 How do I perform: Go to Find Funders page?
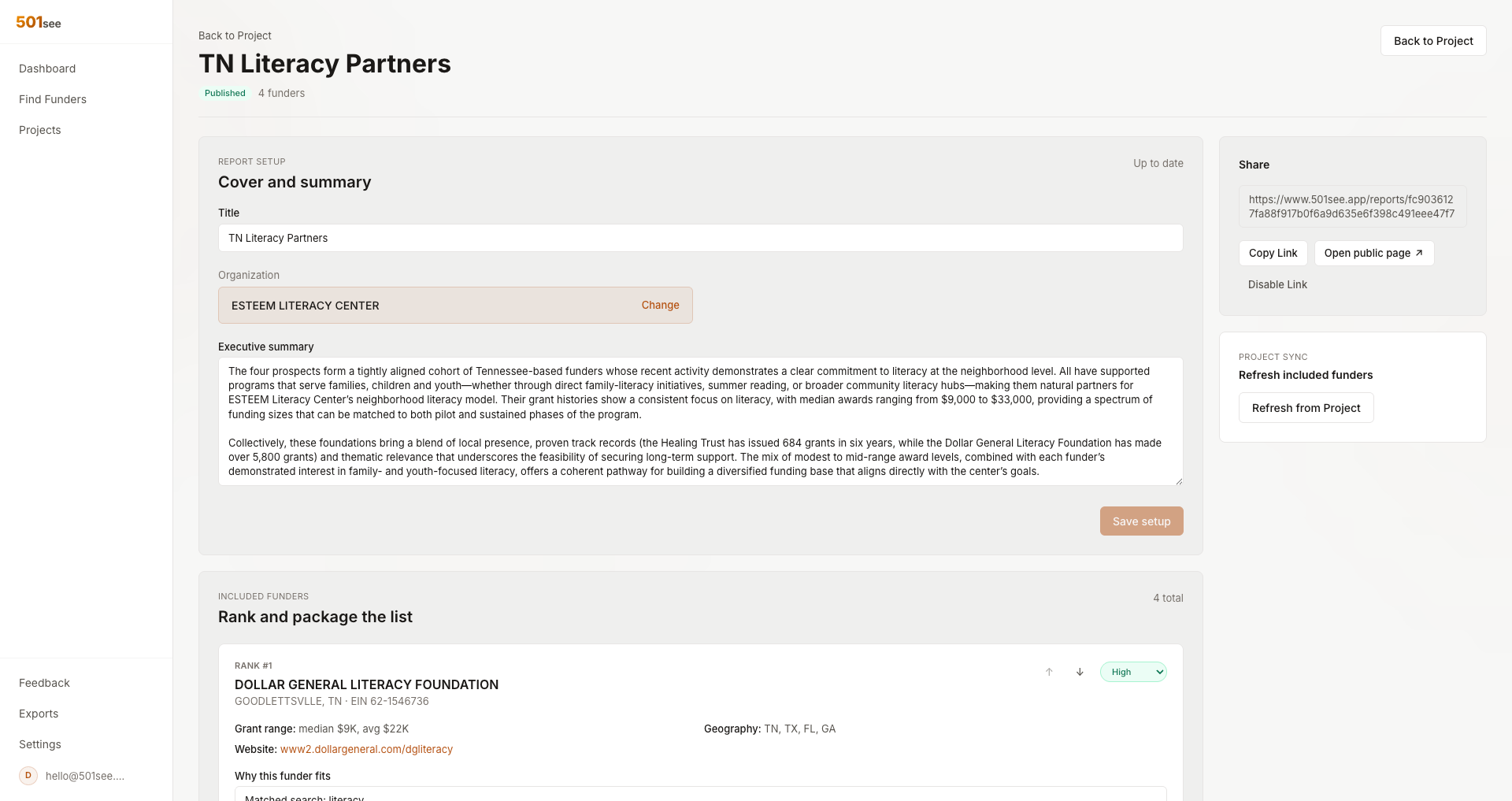tap(53, 99)
